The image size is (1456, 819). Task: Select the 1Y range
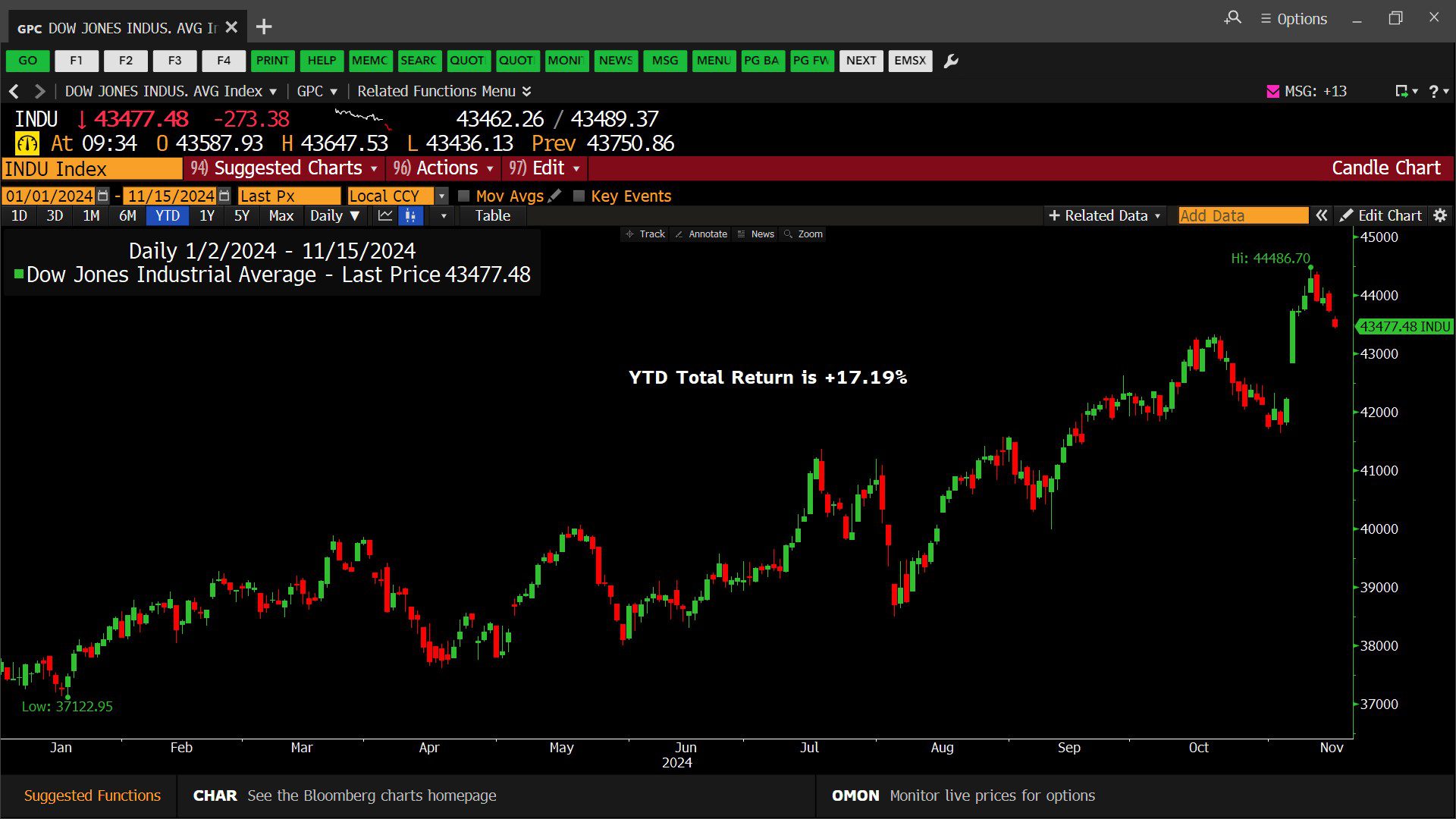(x=207, y=215)
